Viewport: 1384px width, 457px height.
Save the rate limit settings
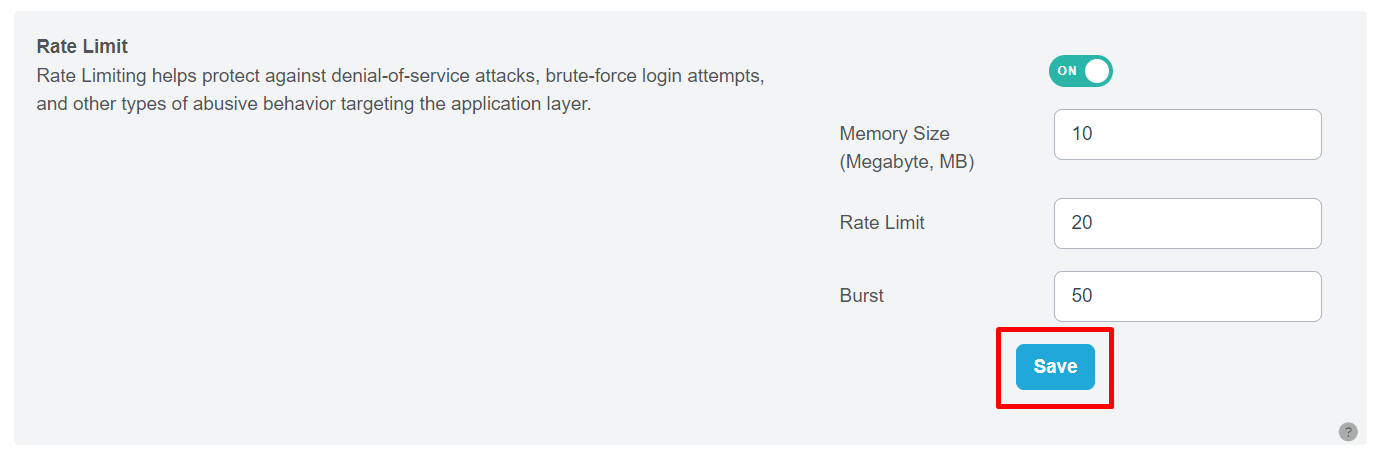[x=1055, y=367]
